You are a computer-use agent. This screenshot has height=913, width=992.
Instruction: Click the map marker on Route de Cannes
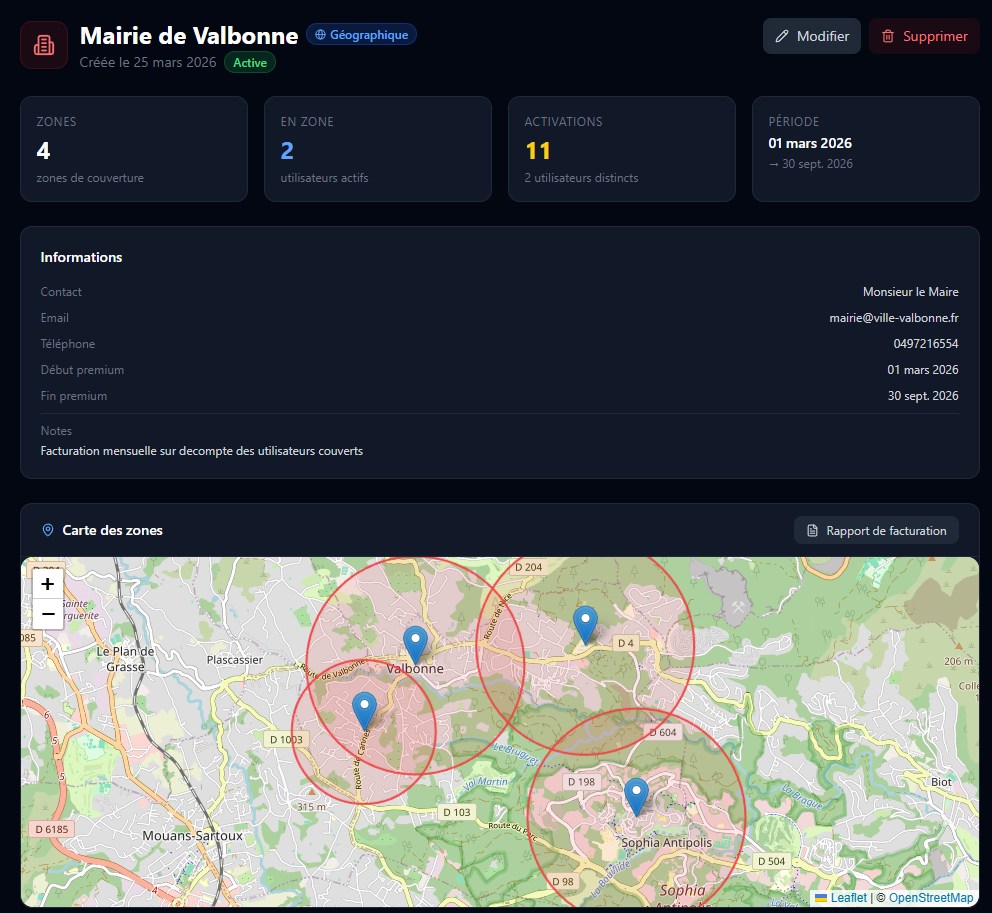click(365, 708)
